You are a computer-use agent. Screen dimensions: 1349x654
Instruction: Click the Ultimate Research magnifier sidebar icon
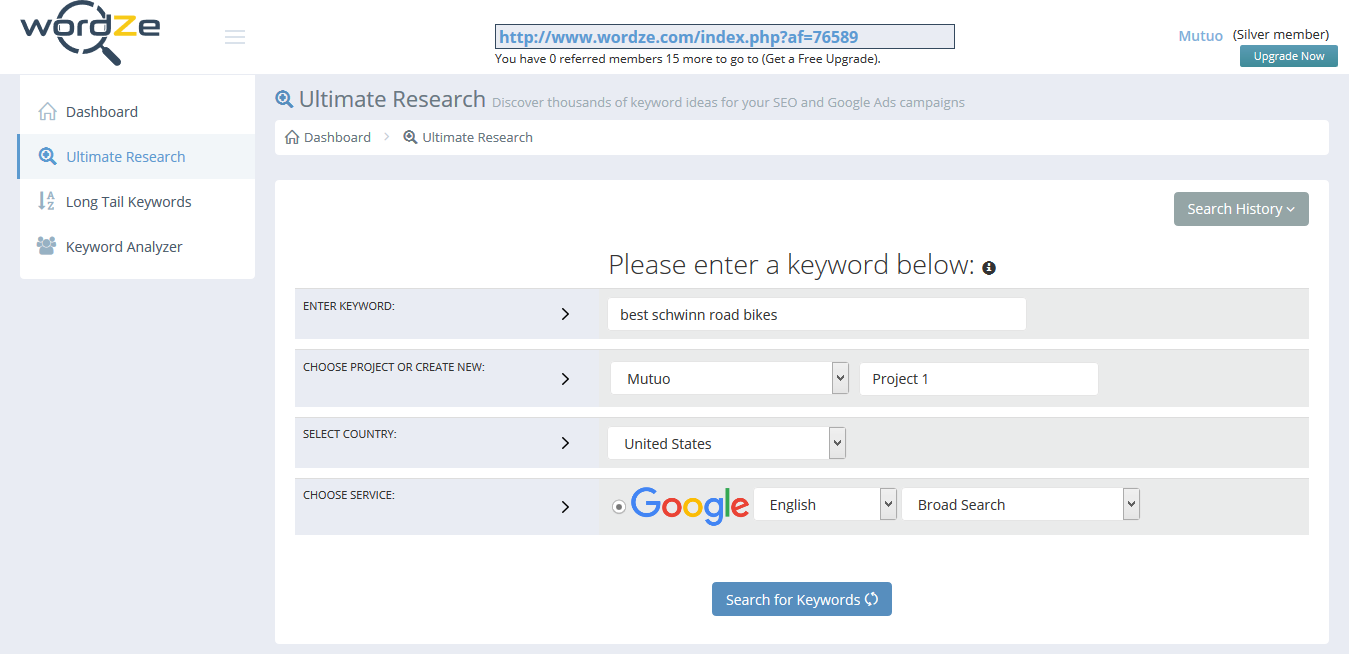pos(47,157)
